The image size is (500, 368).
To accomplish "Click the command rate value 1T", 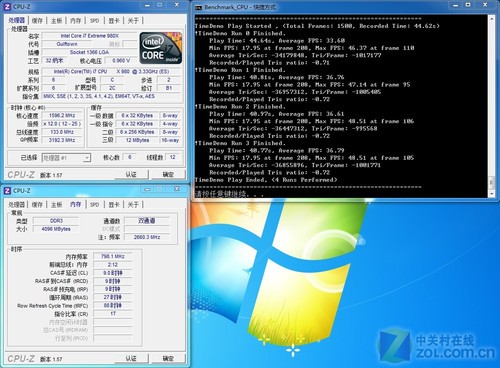I will (x=113, y=314).
